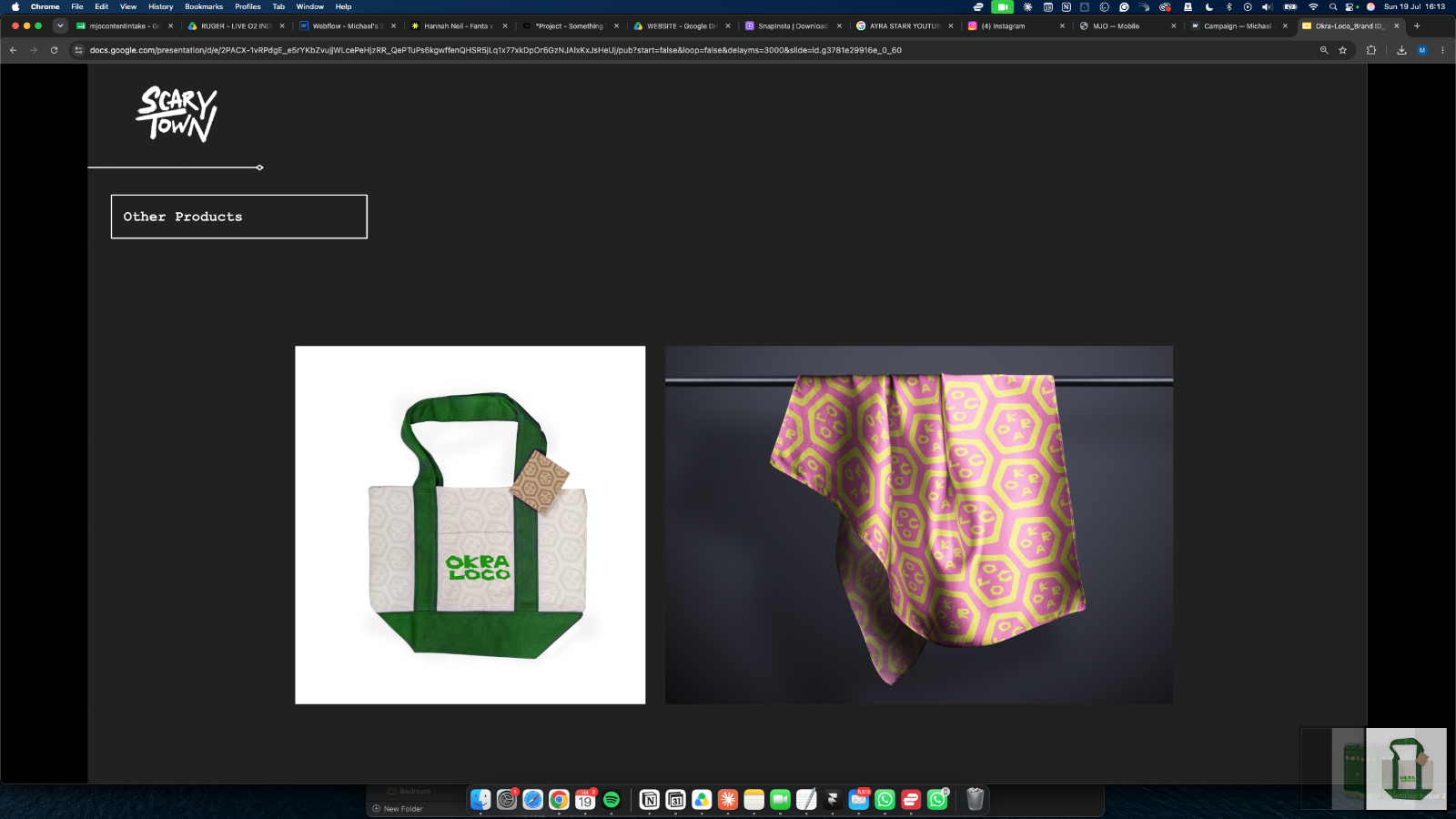Switch to mjocontentintake tab
This screenshot has width=1456, height=819.
point(125,26)
